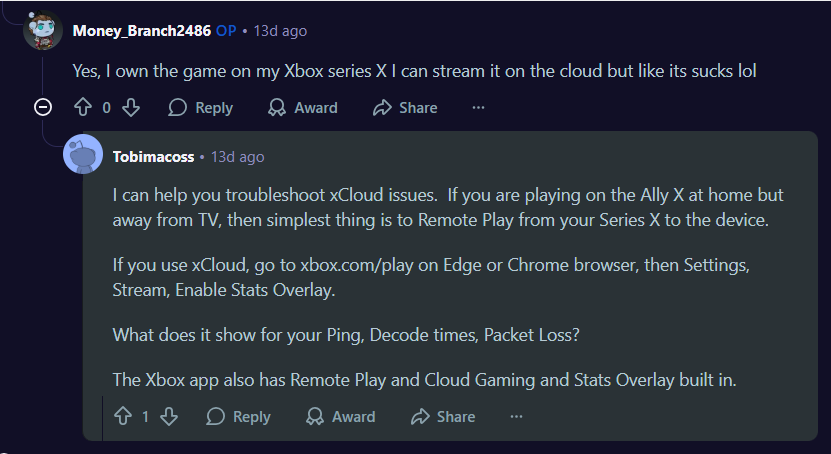
Task: Upvote Tobimacoss's reply
Action: tap(122, 416)
